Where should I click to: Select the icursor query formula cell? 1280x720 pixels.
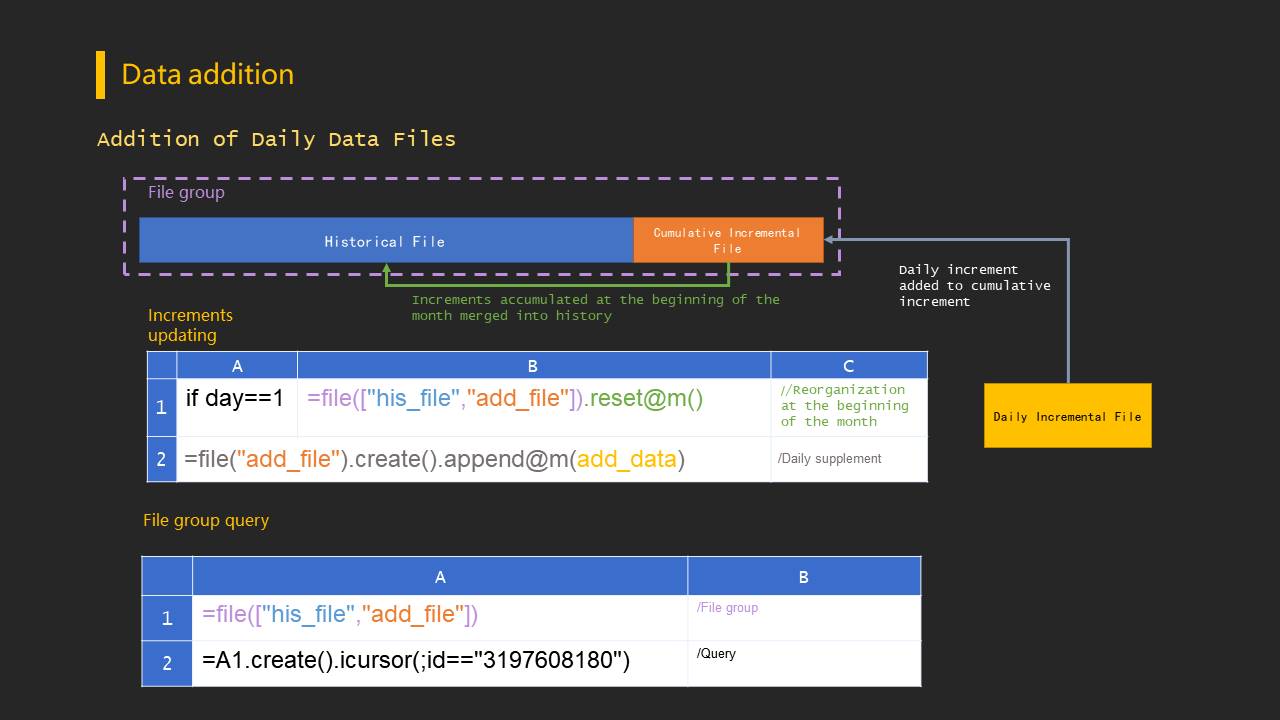pos(416,661)
